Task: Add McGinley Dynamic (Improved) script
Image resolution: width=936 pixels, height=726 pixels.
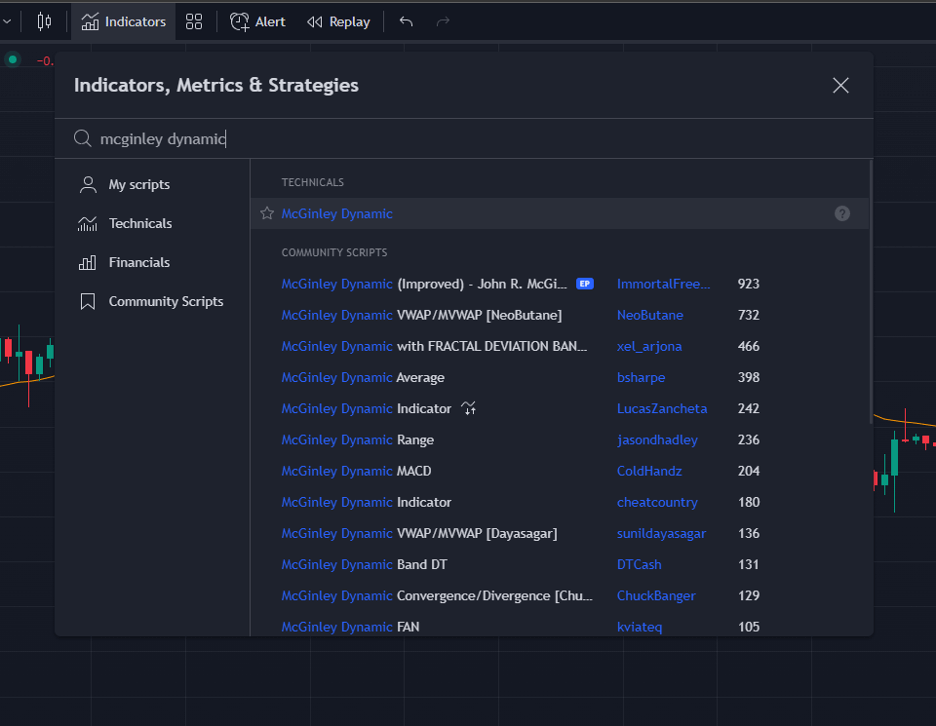Action: click(424, 284)
